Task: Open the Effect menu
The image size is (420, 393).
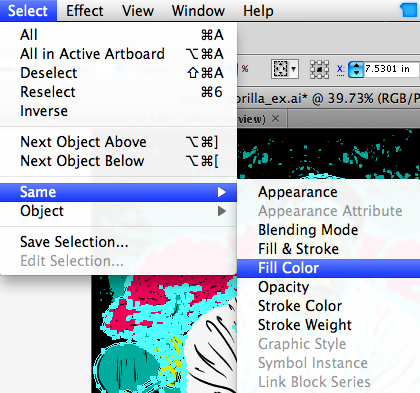Action: click(85, 11)
